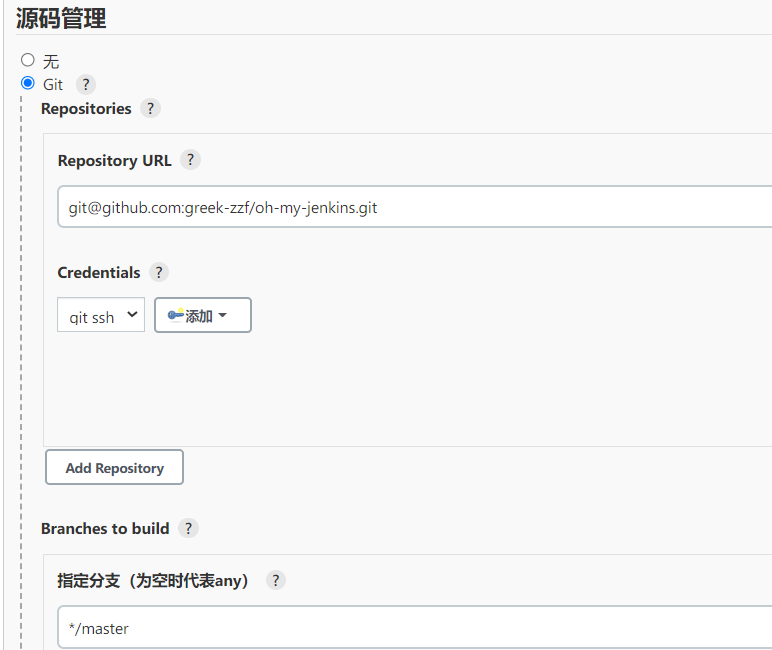Click help icon next to 指定分支
Viewport: 772px width, 650px height.
(275, 580)
